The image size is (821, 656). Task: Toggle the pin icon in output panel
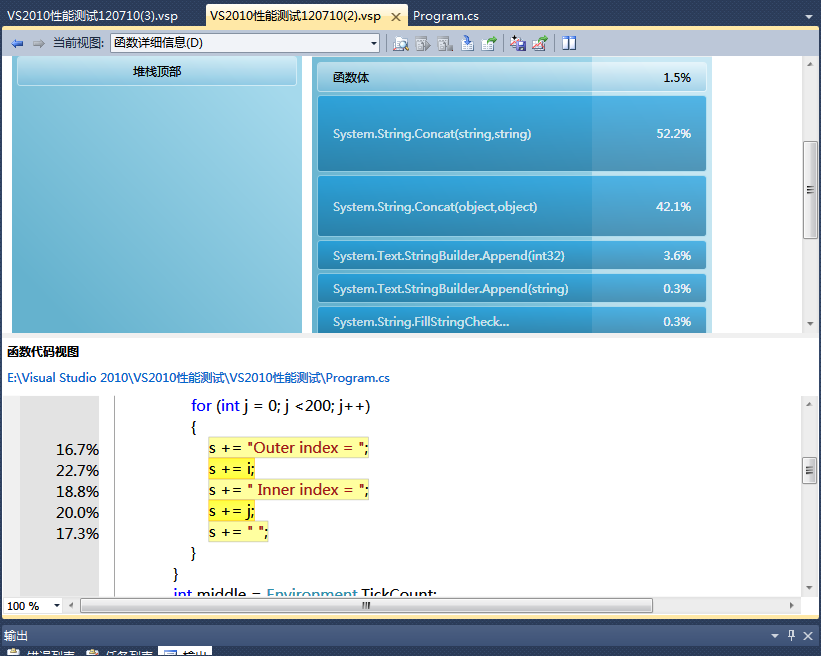pos(791,636)
